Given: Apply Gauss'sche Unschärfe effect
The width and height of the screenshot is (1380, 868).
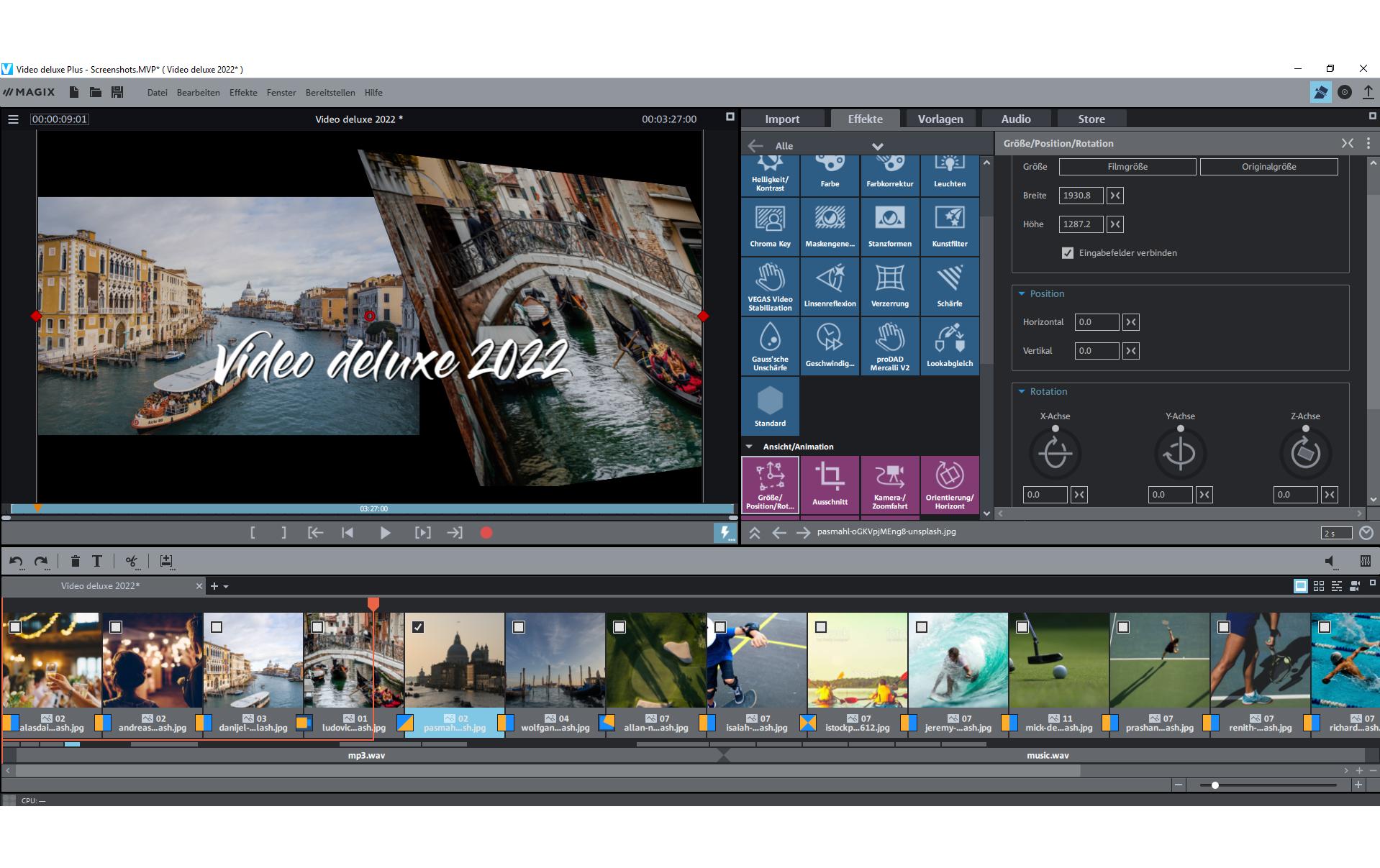Looking at the screenshot, I should pos(770,346).
